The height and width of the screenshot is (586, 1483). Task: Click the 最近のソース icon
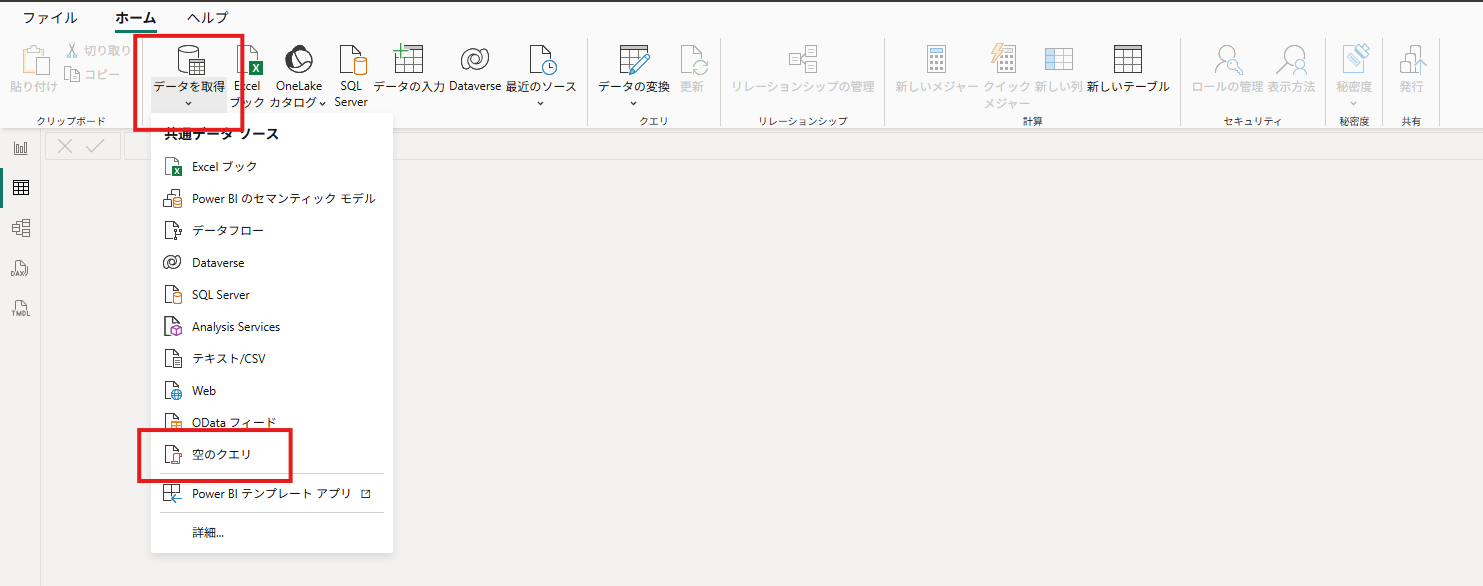point(541,60)
